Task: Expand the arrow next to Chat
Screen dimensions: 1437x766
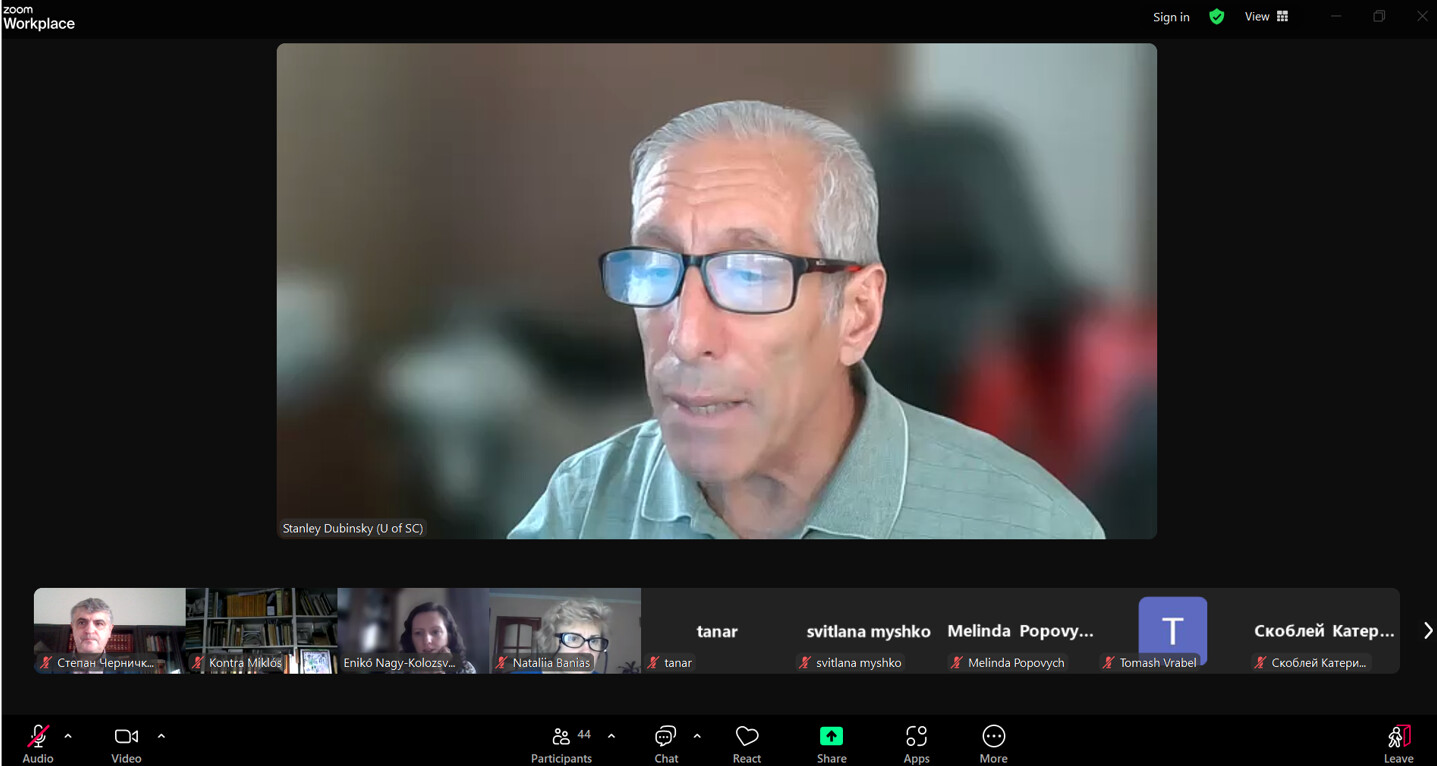Action: click(697, 736)
